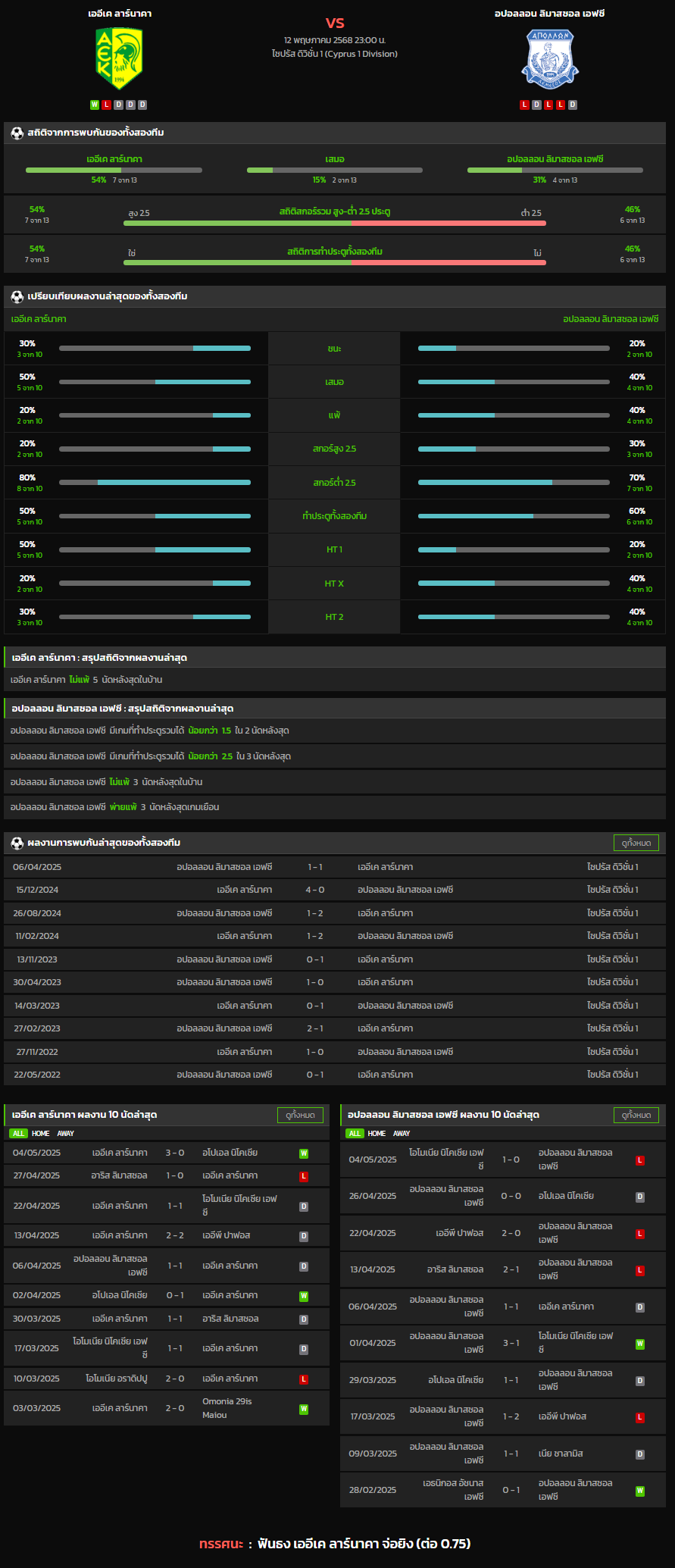
Task: Click L result badge for 22/04/2025 Apollon match
Action: [x=640, y=1234]
